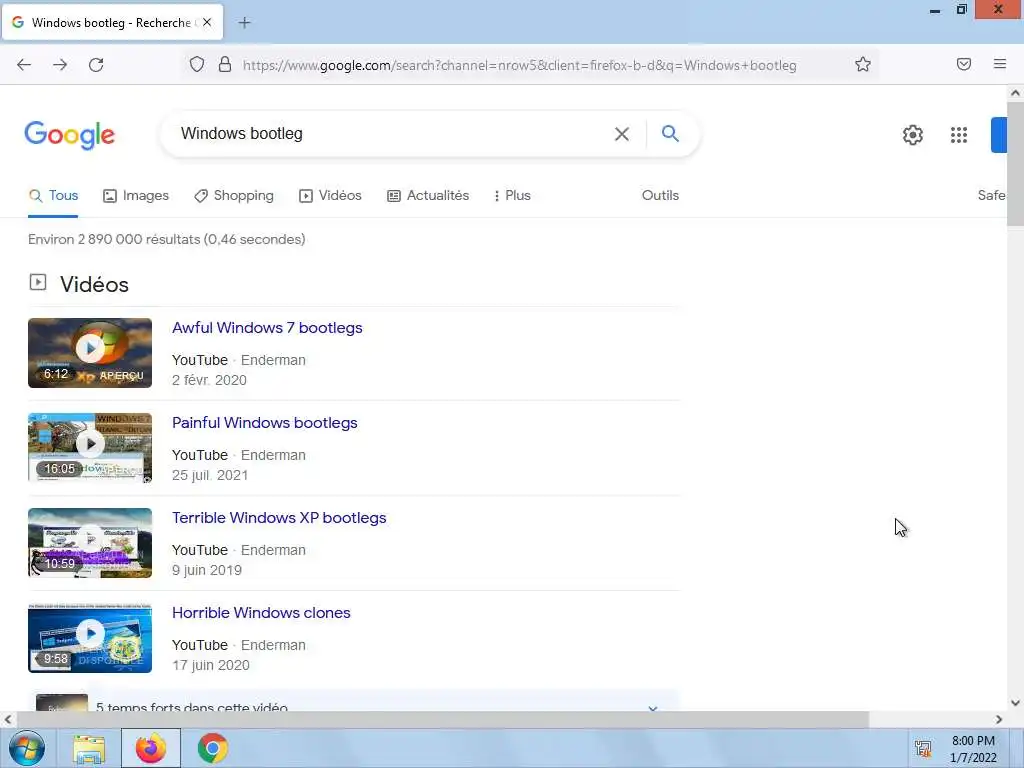The width and height of the screenshot is (1024, 768).
Task: Open Horrible Windows clones link
Action: pyautogui.click(x=261, y=613)
